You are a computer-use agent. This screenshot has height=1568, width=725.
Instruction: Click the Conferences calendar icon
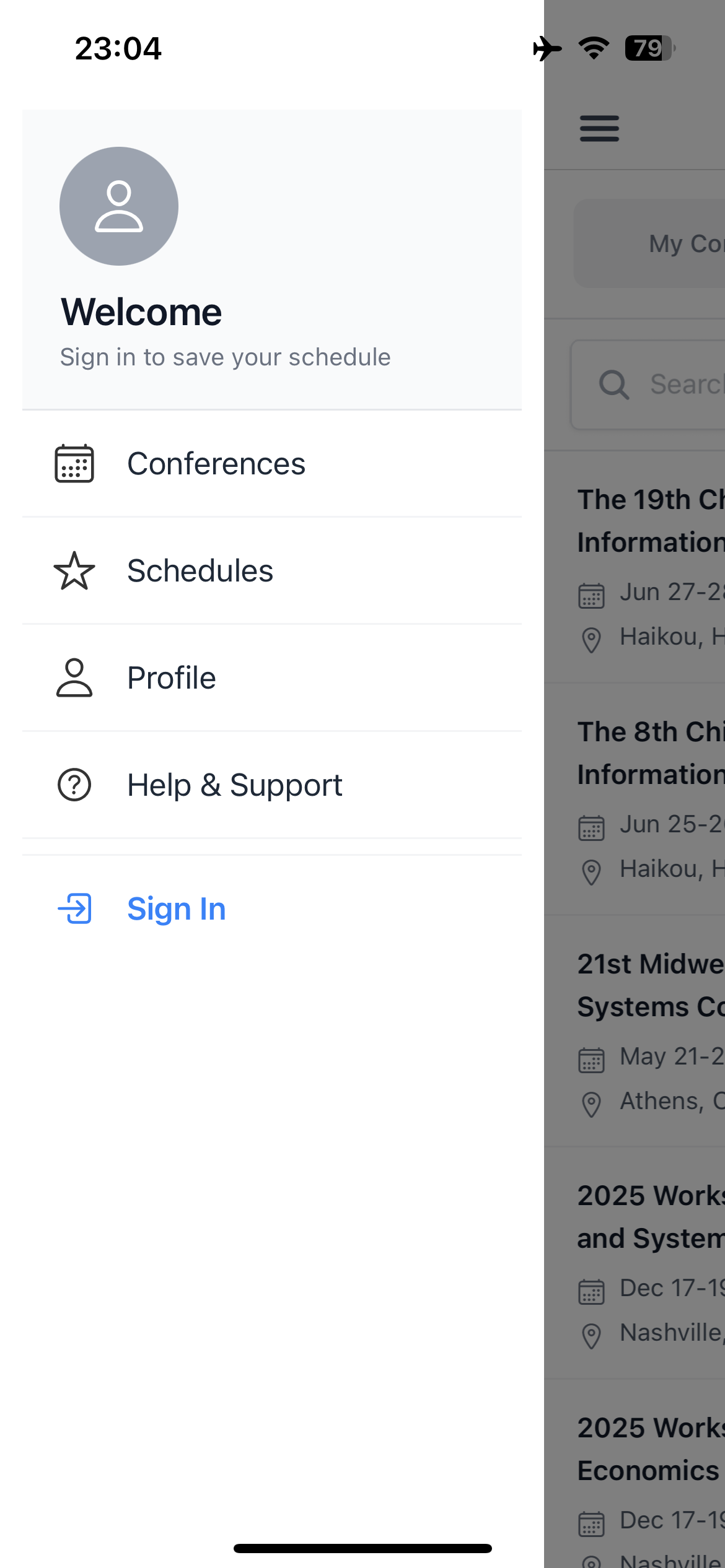tap(74, 464)
